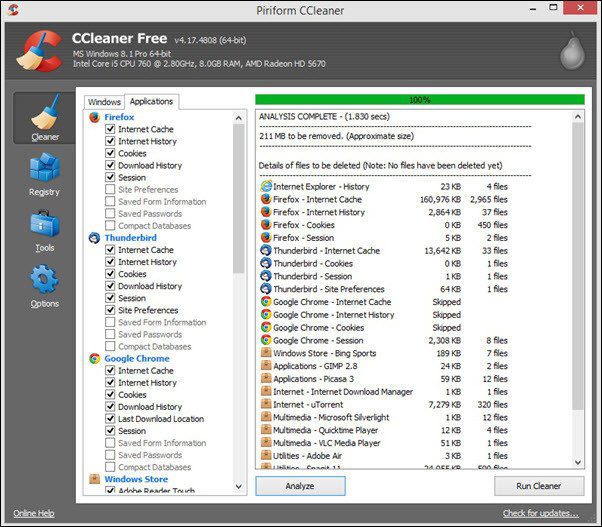Enable Firefox Saved Passwords checkbox
602x527 pixels.
110,213
